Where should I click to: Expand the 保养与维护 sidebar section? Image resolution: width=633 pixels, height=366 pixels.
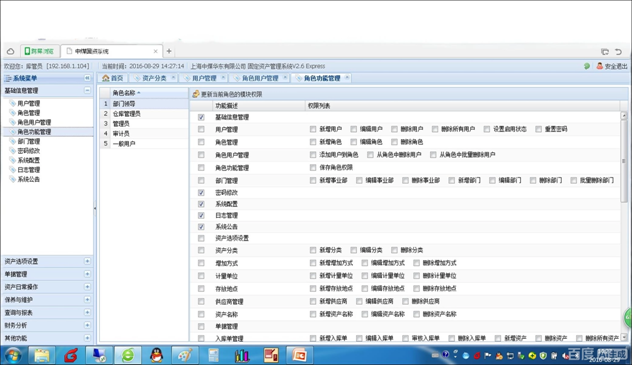pos(87,300)
